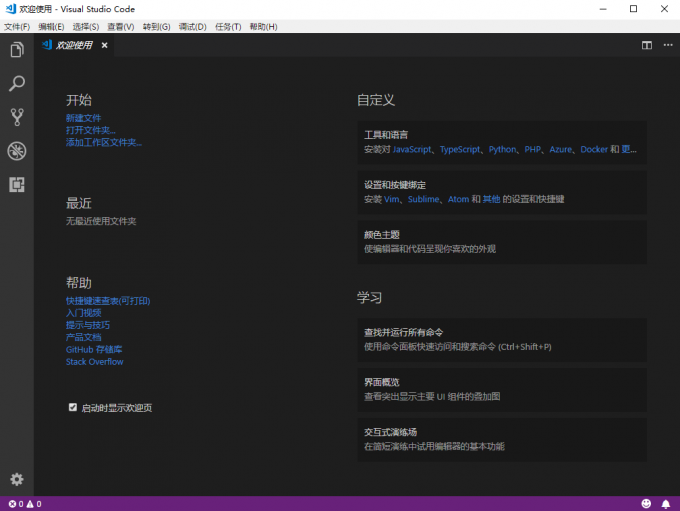The width and height of the screenshot is (680, 511).
Task: Click the errors count in status bar
Action: coord(16,504)
